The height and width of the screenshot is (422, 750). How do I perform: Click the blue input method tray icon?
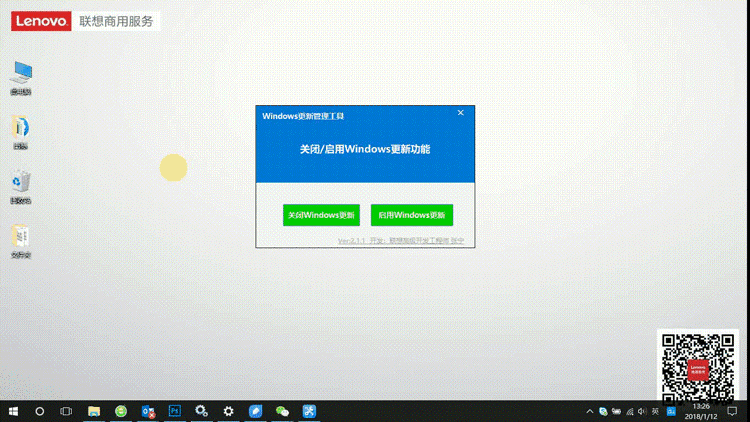pyautogui.click(x=671, y=411)
